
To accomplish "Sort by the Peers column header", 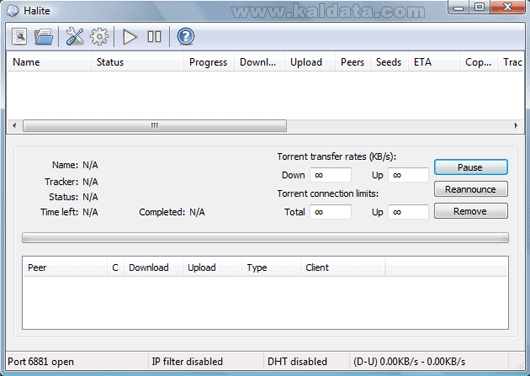I will pos(353,62).
